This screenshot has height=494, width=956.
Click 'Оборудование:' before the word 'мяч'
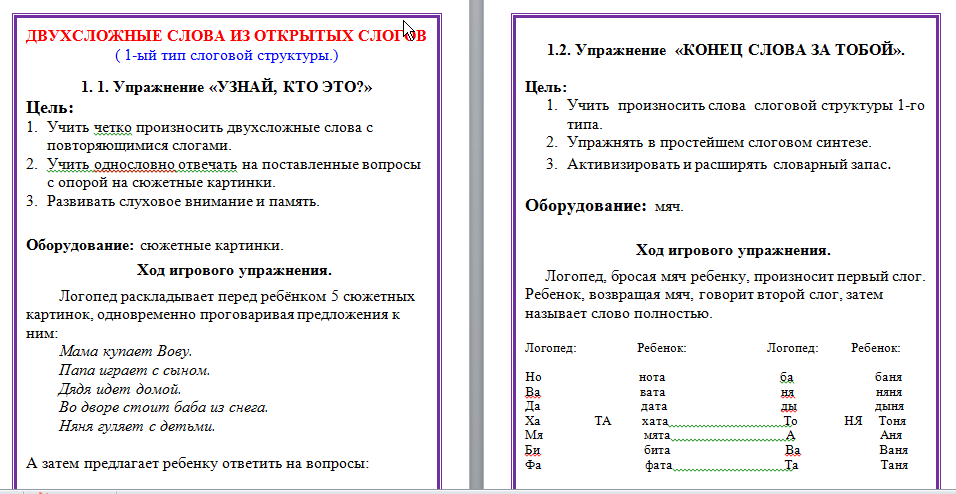coord(586,206)
